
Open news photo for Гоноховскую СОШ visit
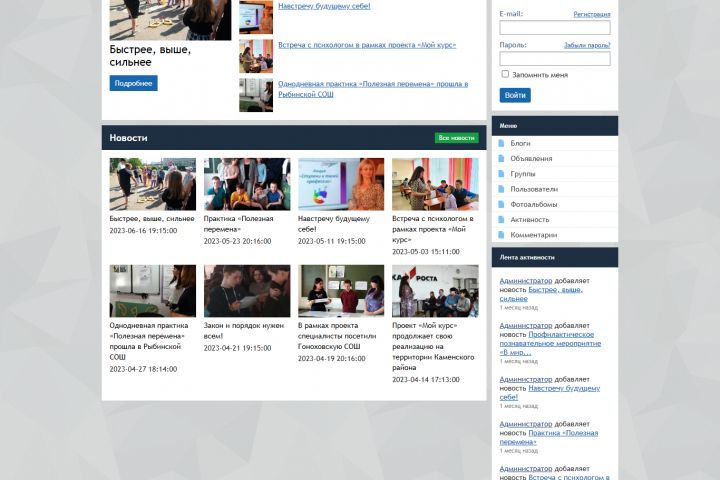pyautogui.click(x=341, y=291)
